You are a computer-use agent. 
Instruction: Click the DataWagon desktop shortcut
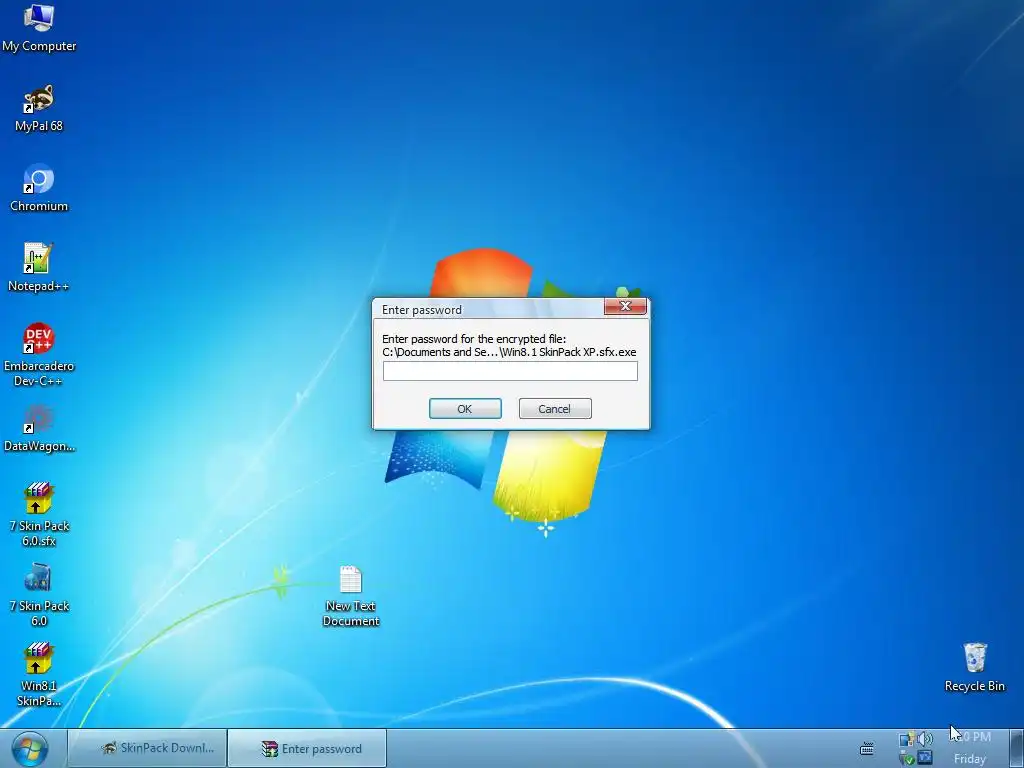[39, 428]
